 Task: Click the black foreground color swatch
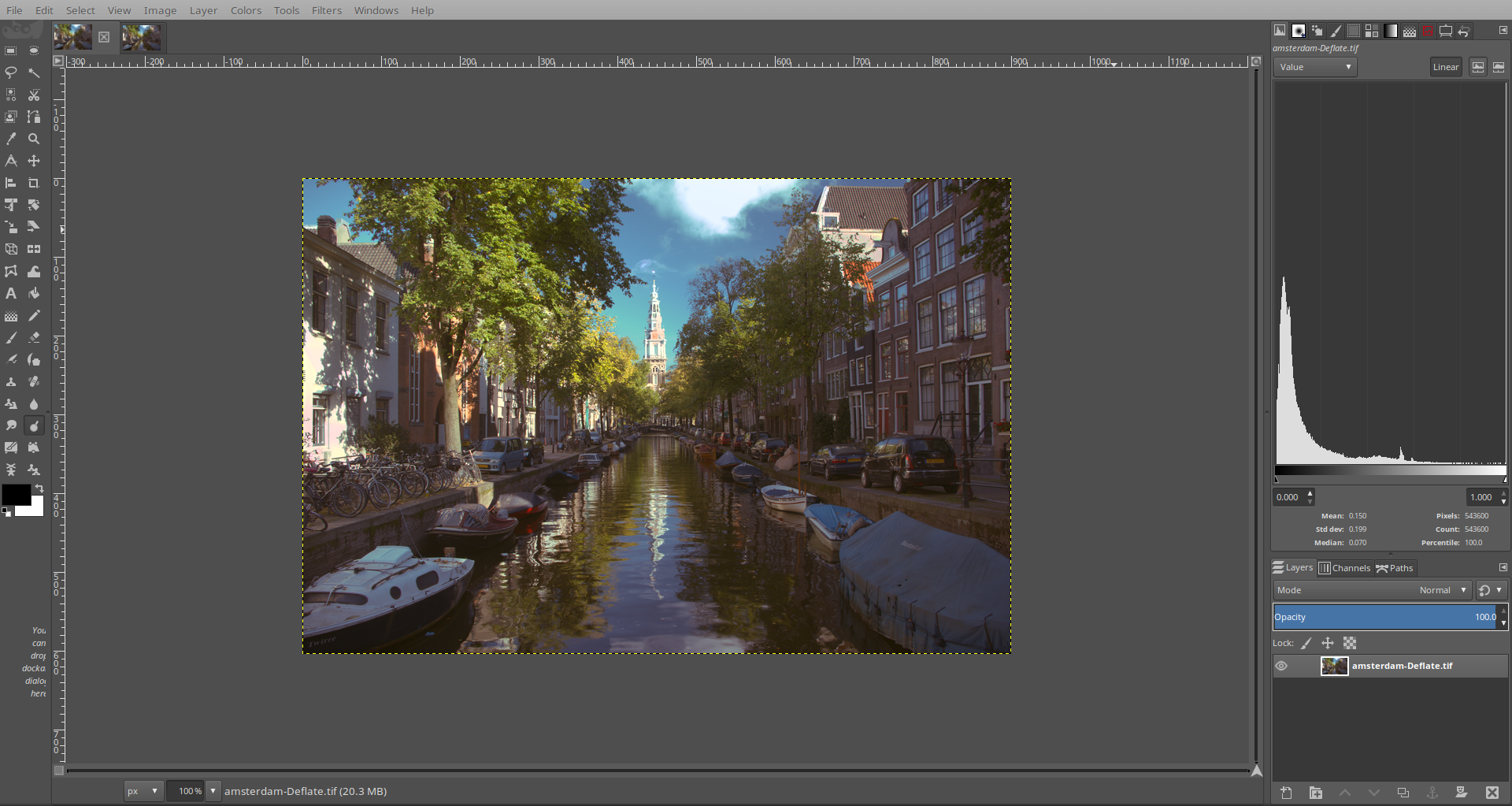(x=16, y=495)
